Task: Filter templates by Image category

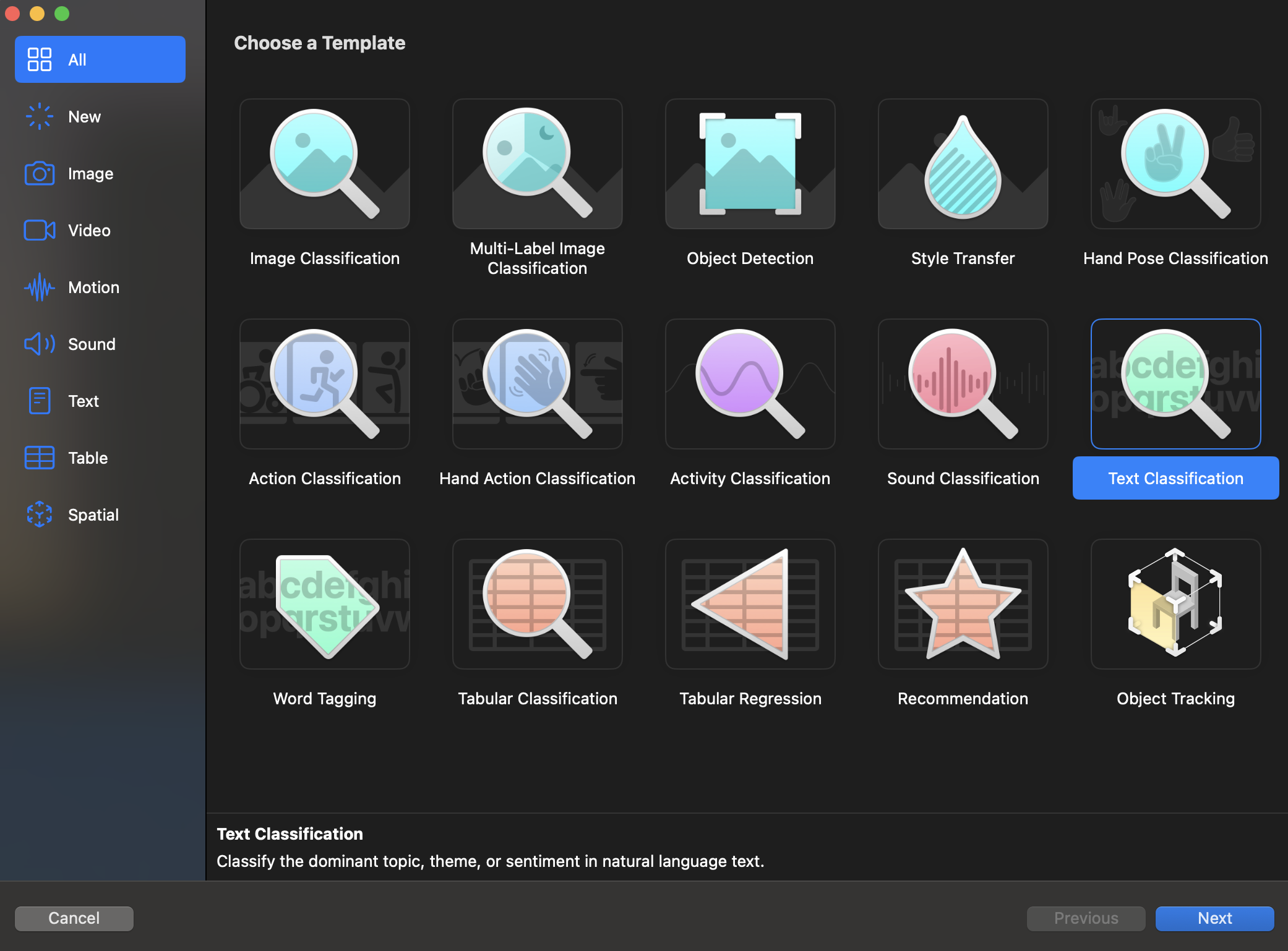Action: [x=90, y=174]
